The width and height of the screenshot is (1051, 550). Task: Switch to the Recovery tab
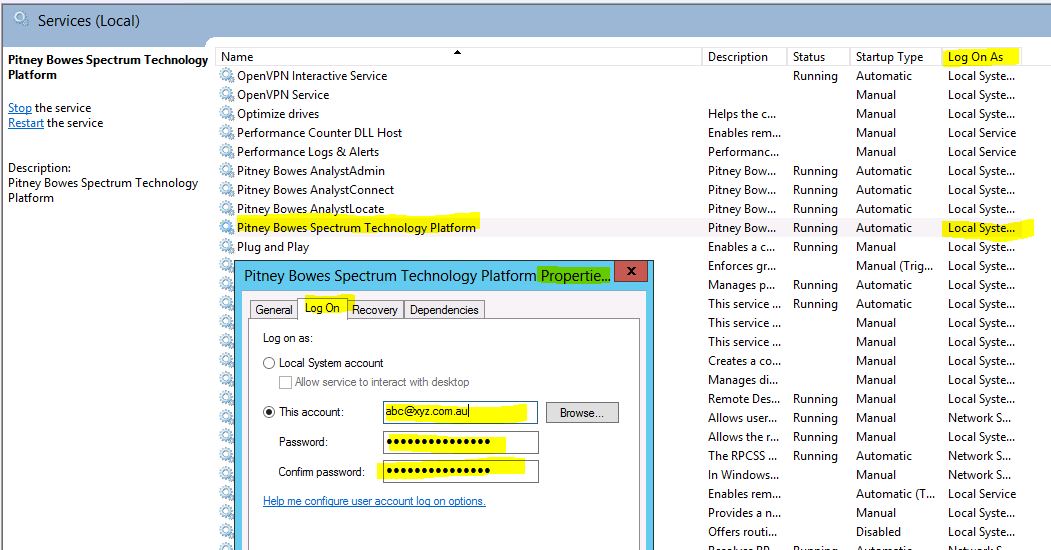[x=375, y=310]
